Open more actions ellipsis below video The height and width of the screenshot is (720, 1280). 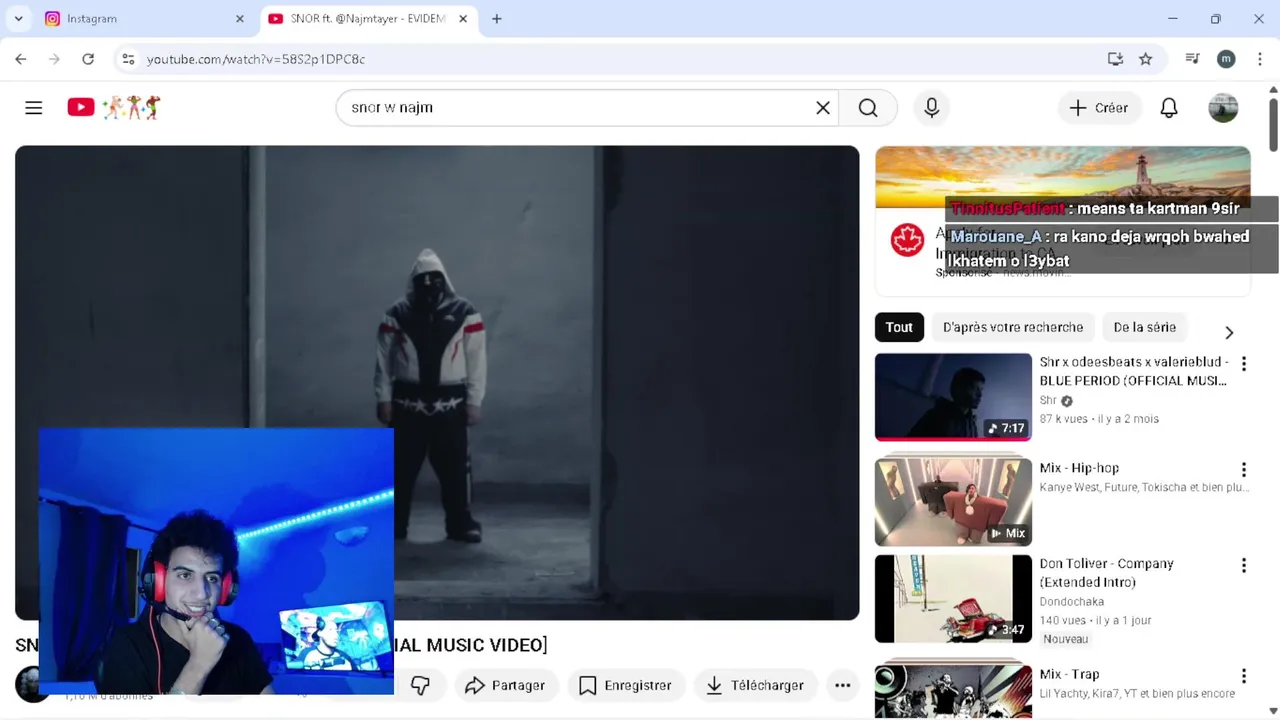coord(843,685)
